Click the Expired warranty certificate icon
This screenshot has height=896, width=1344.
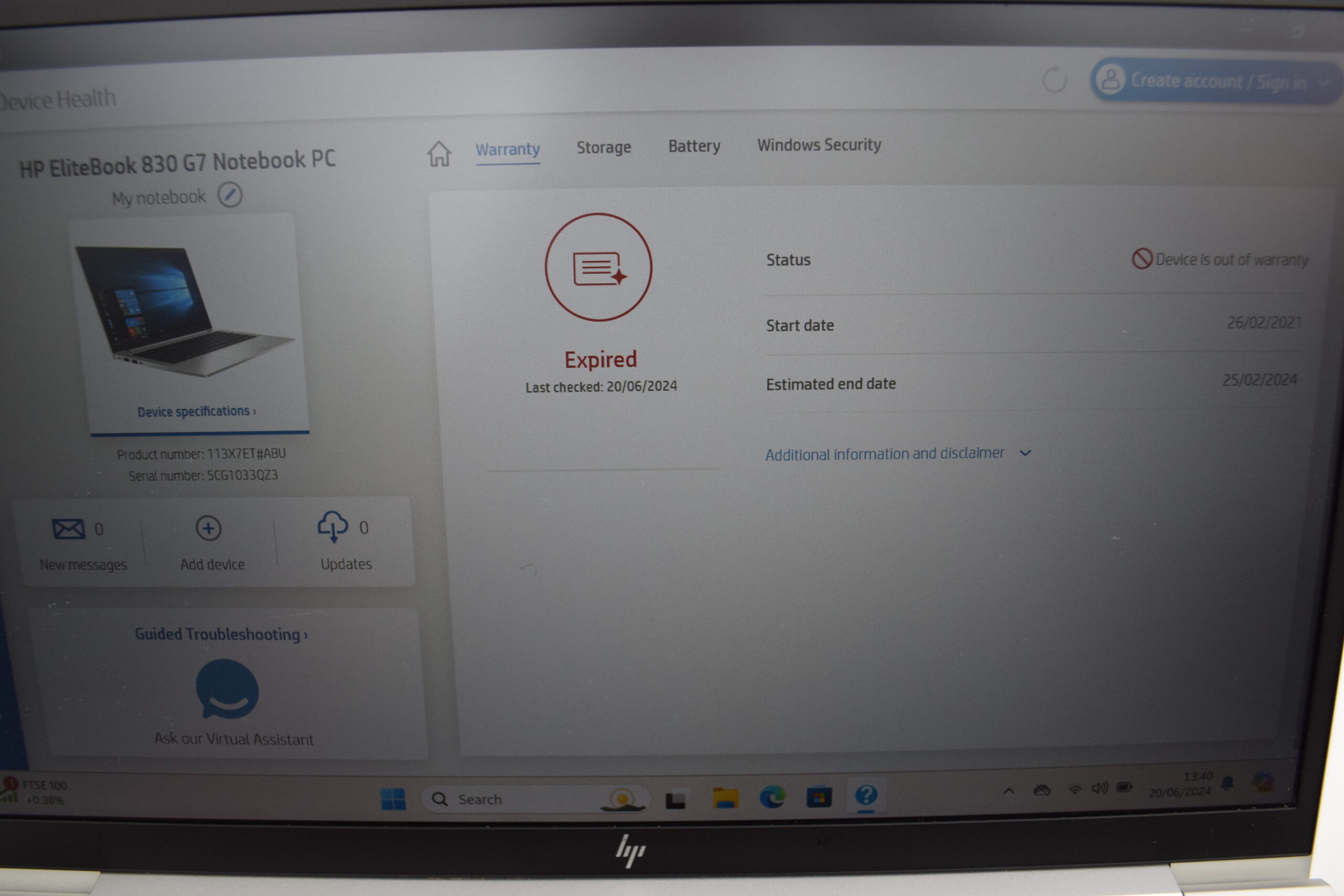tap(598, 267)
